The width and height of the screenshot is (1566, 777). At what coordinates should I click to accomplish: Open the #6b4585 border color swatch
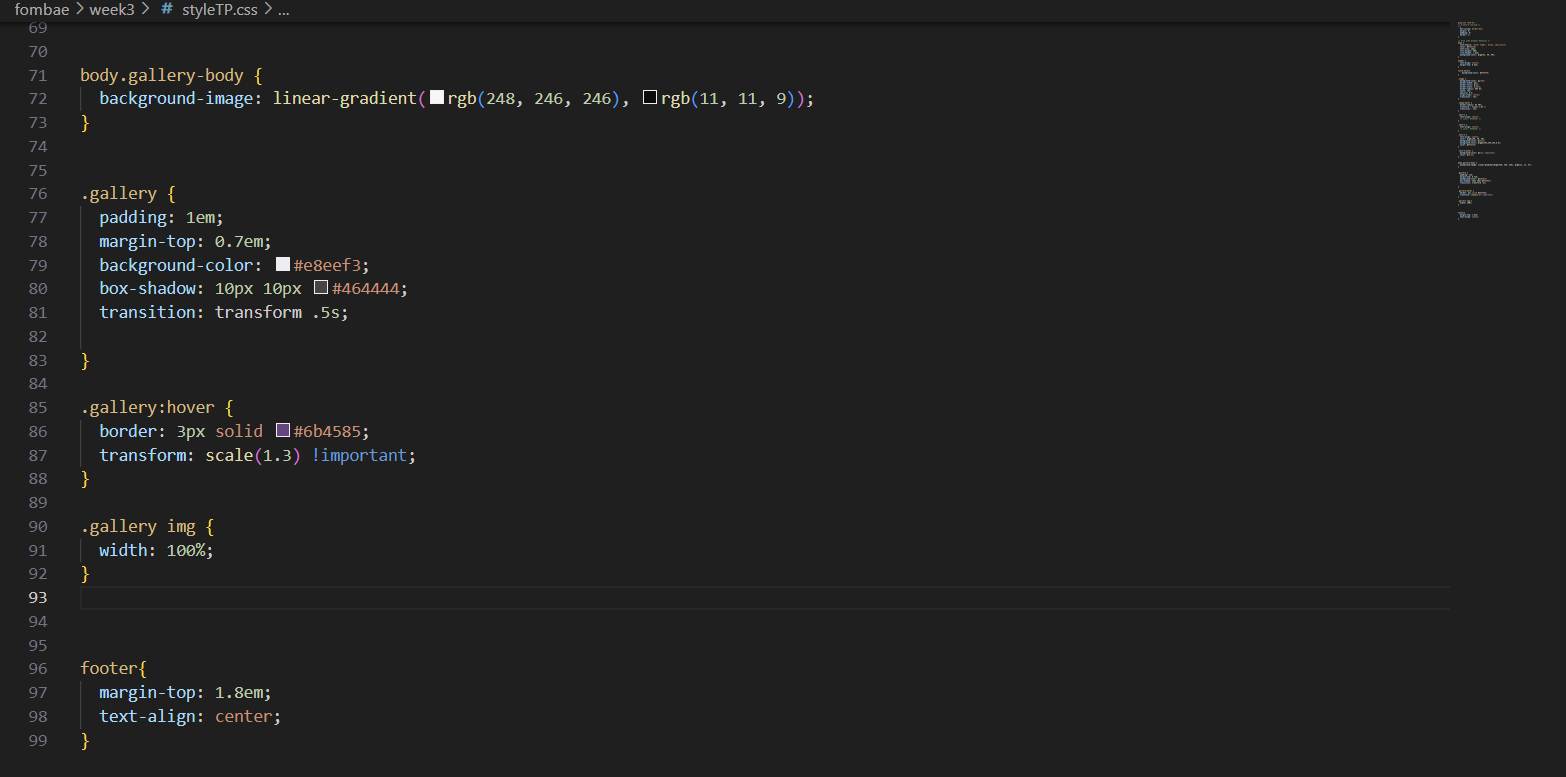point(283,431)
